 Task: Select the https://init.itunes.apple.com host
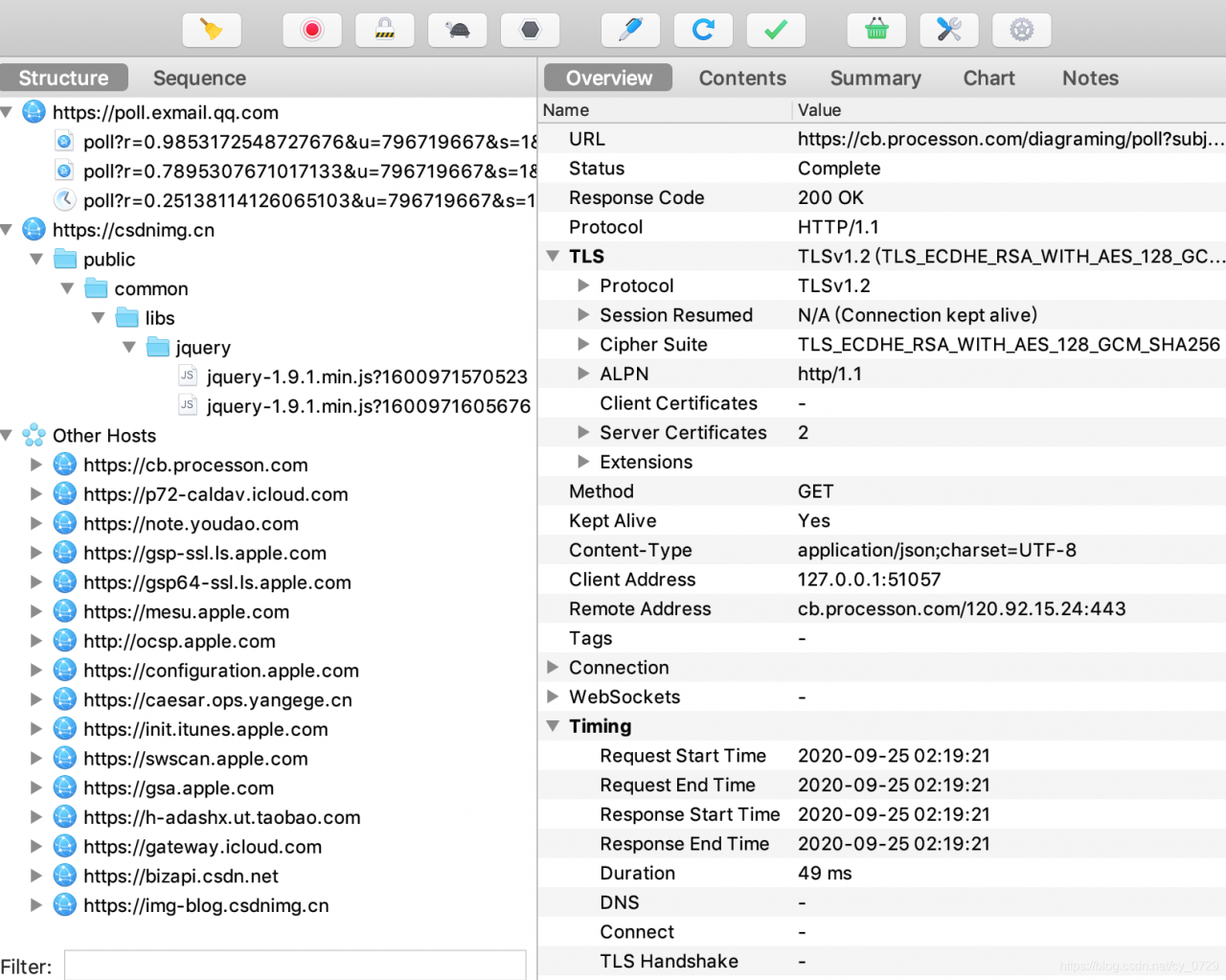pyautogui.click(x=205, y=729)
